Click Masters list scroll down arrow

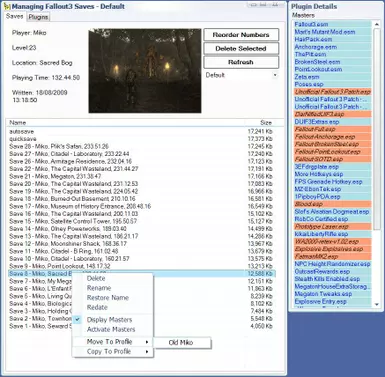(377, 304)
